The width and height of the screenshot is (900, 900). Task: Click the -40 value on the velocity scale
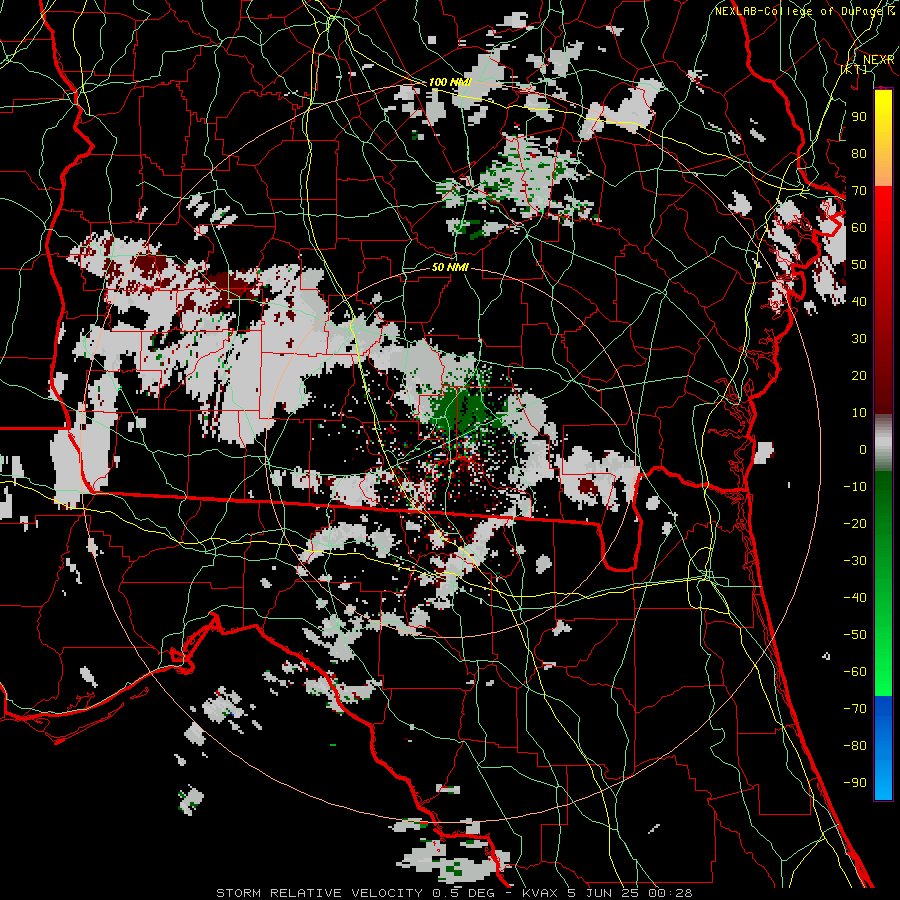point(855,598)
